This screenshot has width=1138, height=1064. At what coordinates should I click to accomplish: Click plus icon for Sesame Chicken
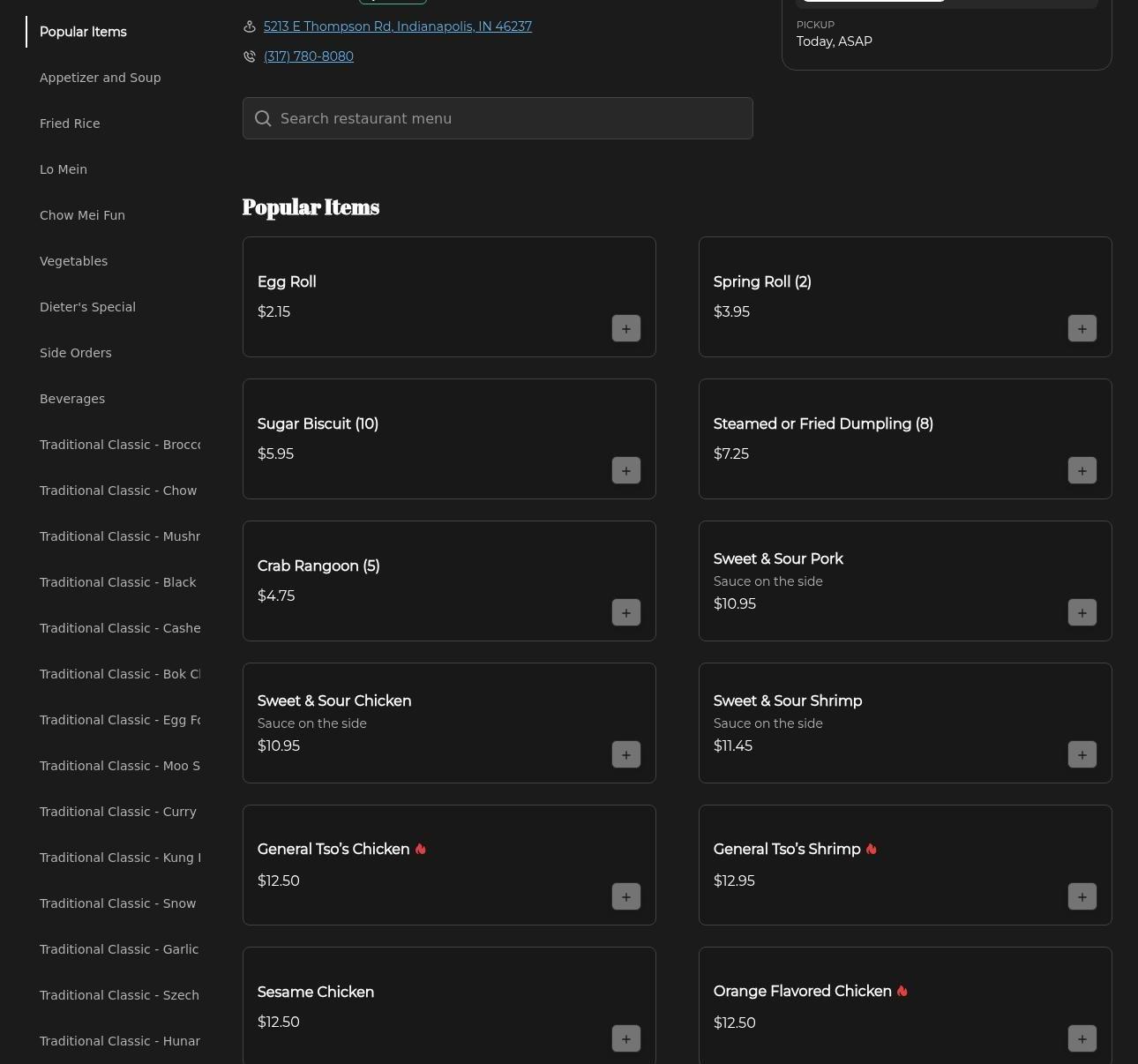625,1038
